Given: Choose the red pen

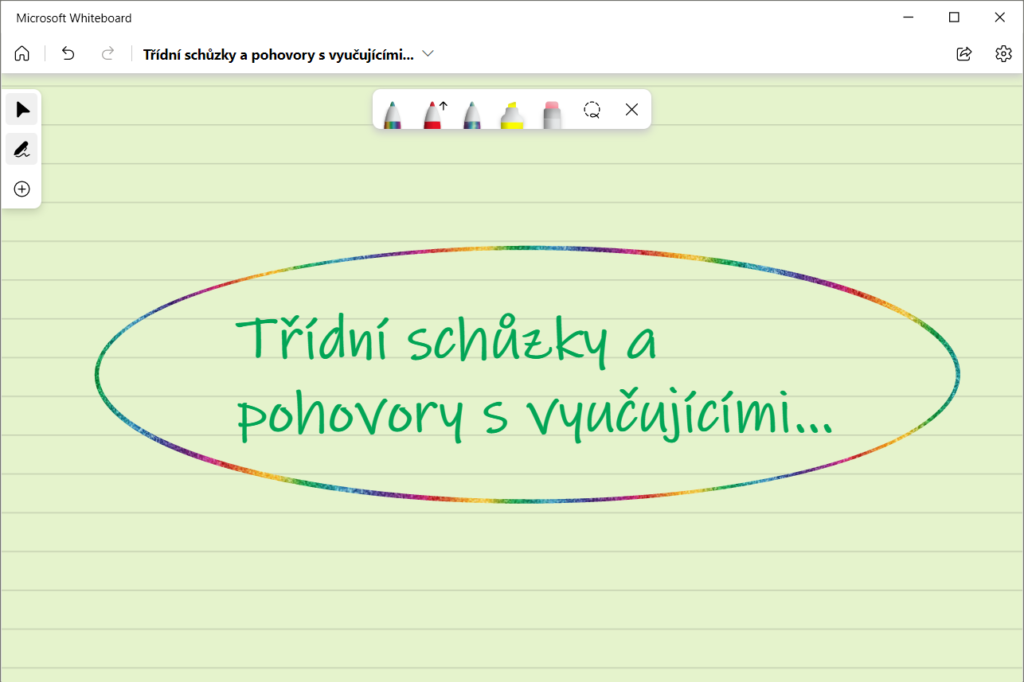Looking at the screenshot, I should (x=433, y=112).
